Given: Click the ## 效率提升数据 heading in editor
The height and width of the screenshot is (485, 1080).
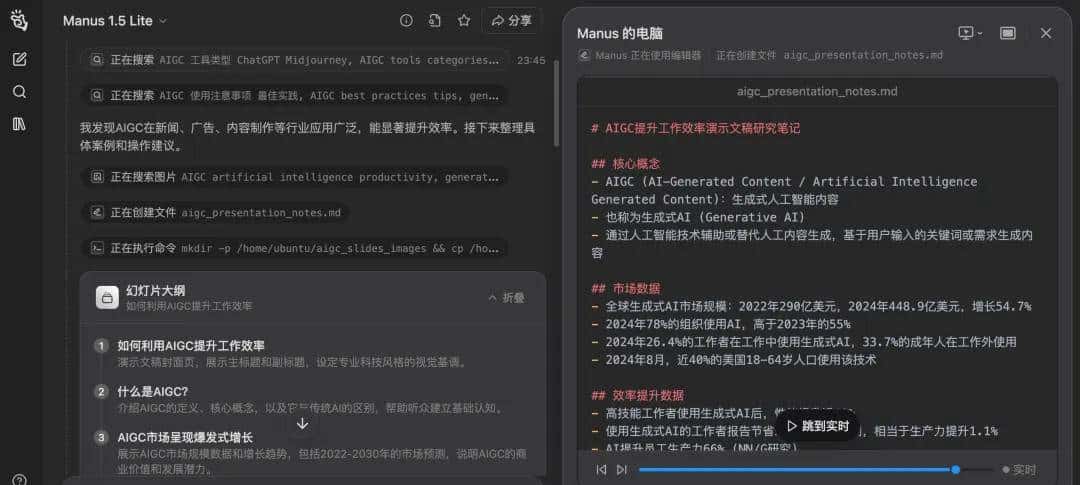Looking at the screenshot, I should 637,395.
